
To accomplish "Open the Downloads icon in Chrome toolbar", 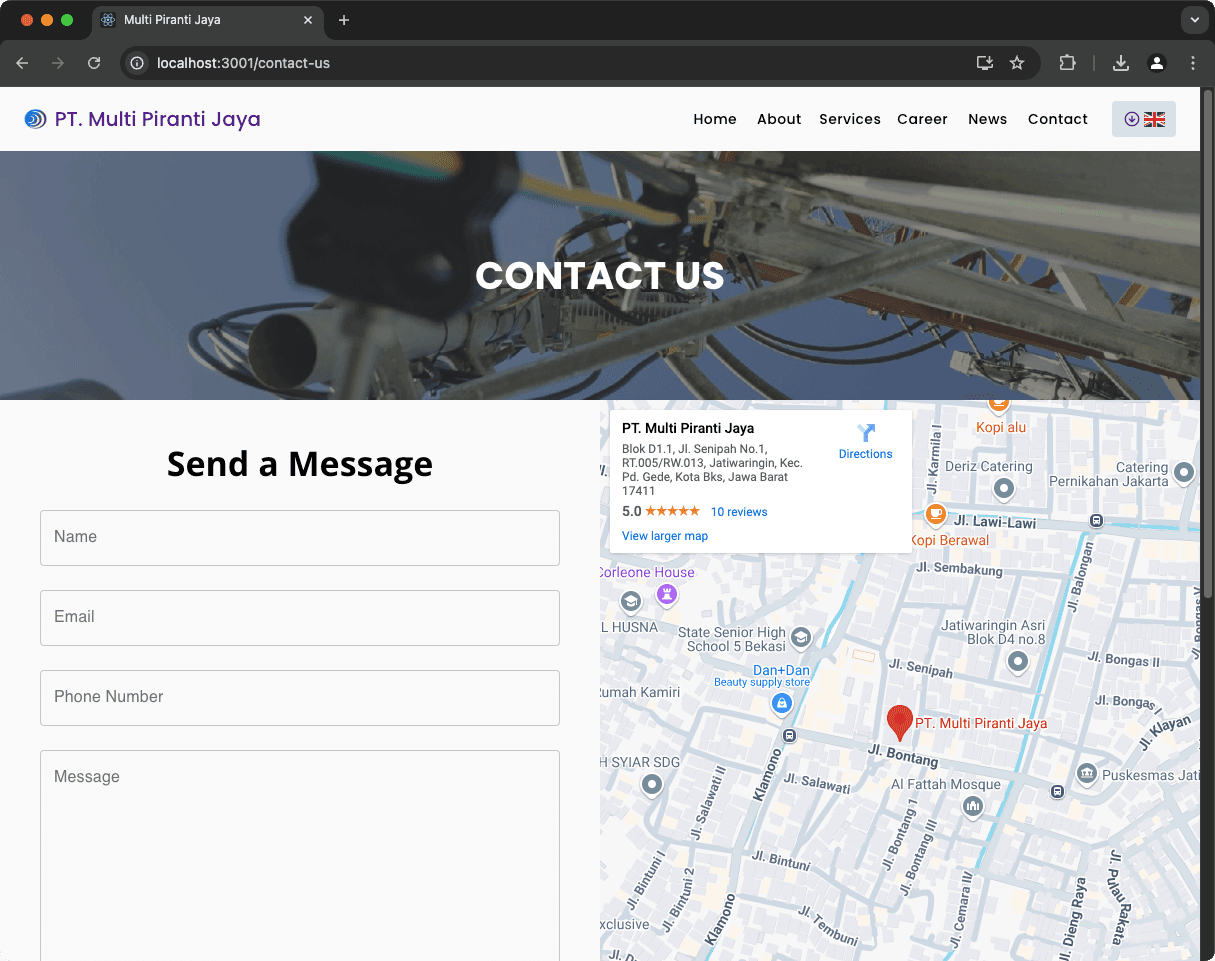I will pyautogui.click(x=1121, y=63).
